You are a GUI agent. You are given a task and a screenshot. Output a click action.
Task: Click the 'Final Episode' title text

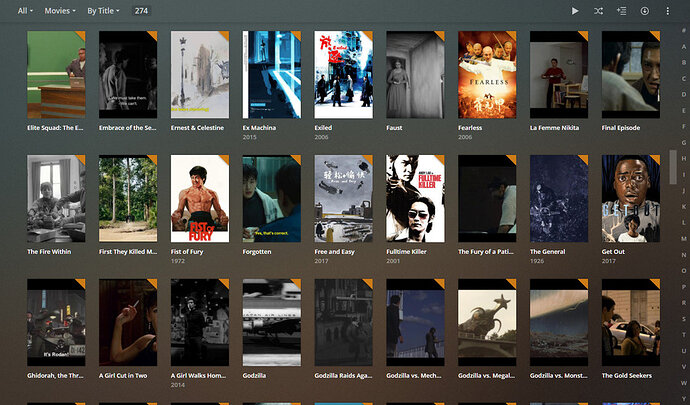(621, 128)
